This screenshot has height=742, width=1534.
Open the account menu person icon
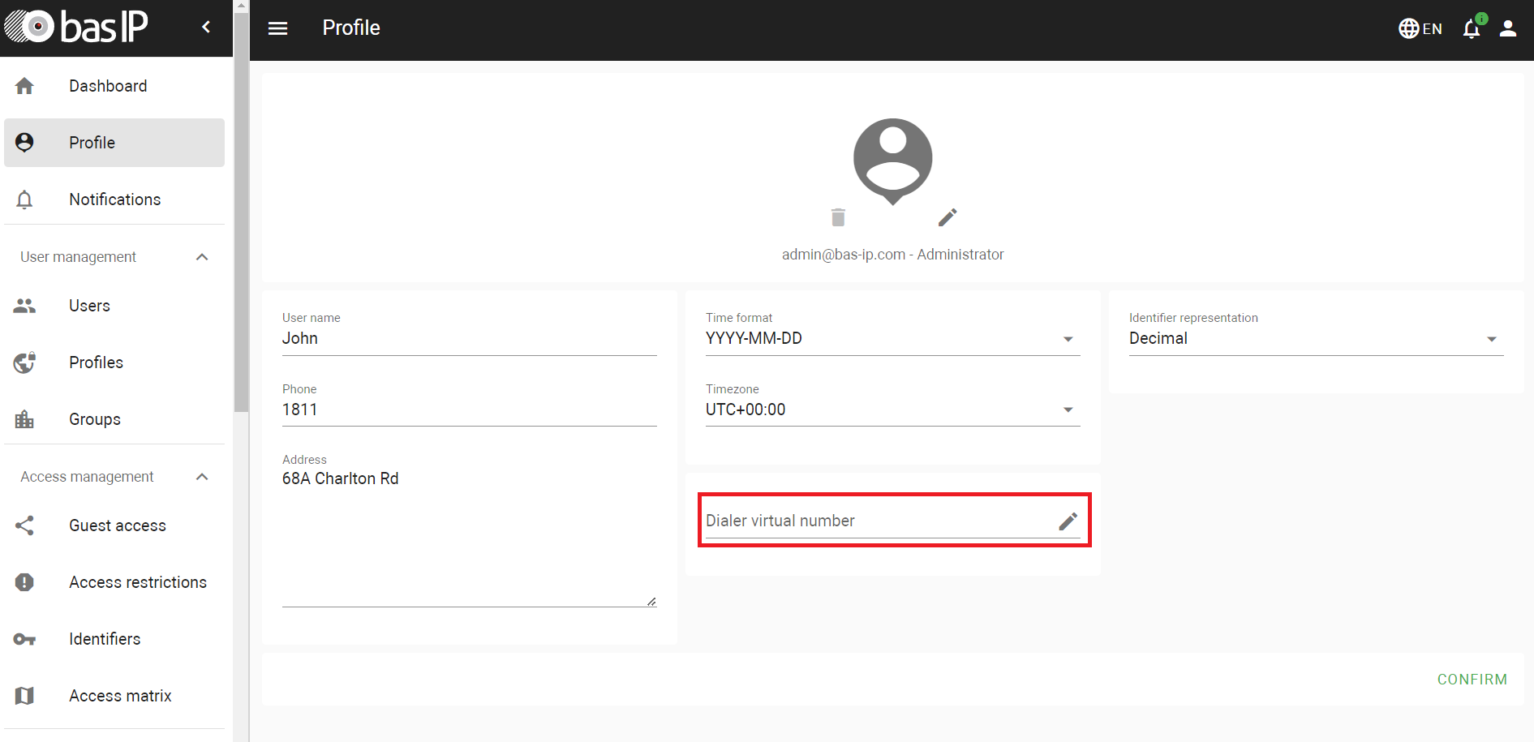pyautogui.click(x=1507, y=28)
